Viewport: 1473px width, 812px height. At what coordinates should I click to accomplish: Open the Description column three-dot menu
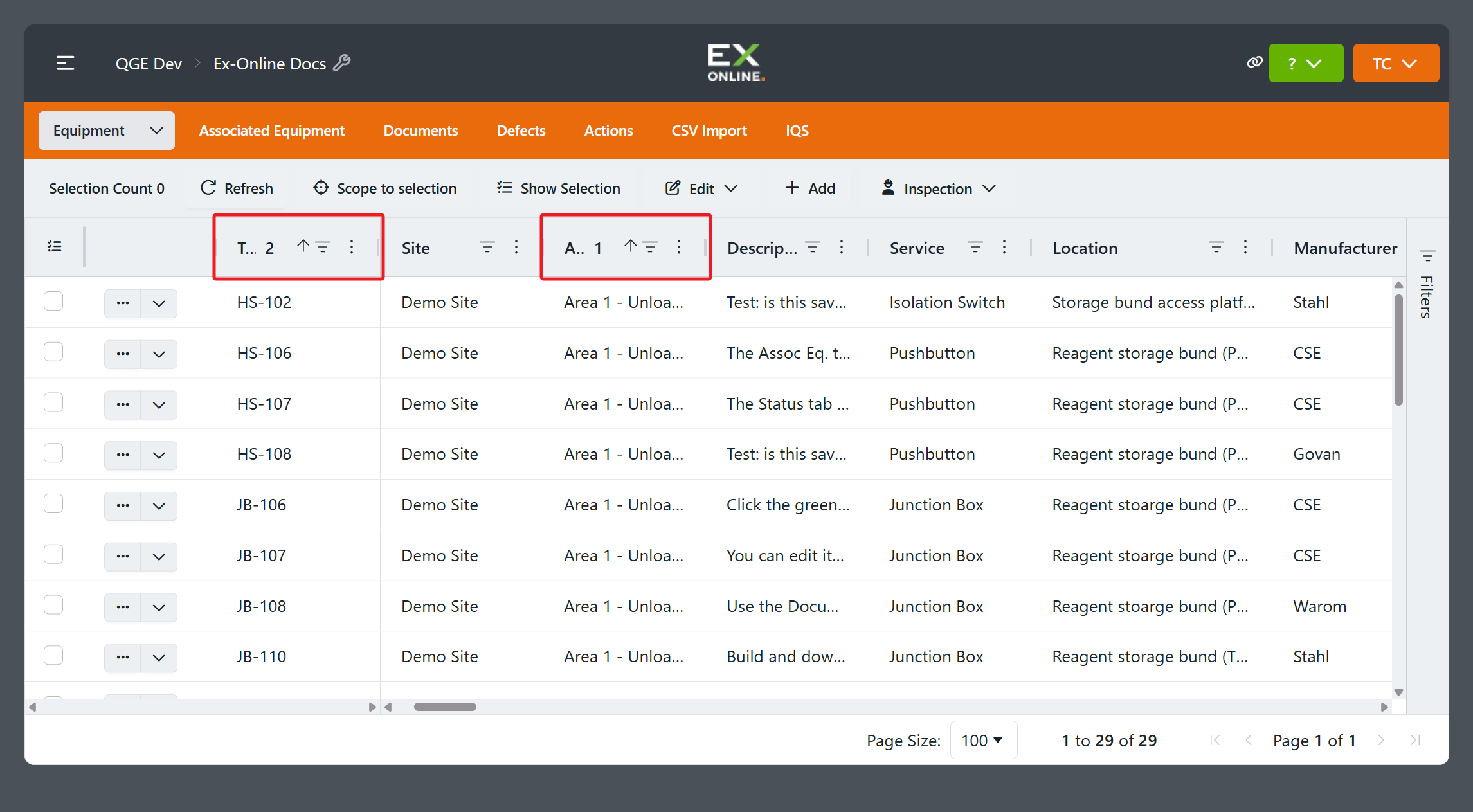pos(842,247)
